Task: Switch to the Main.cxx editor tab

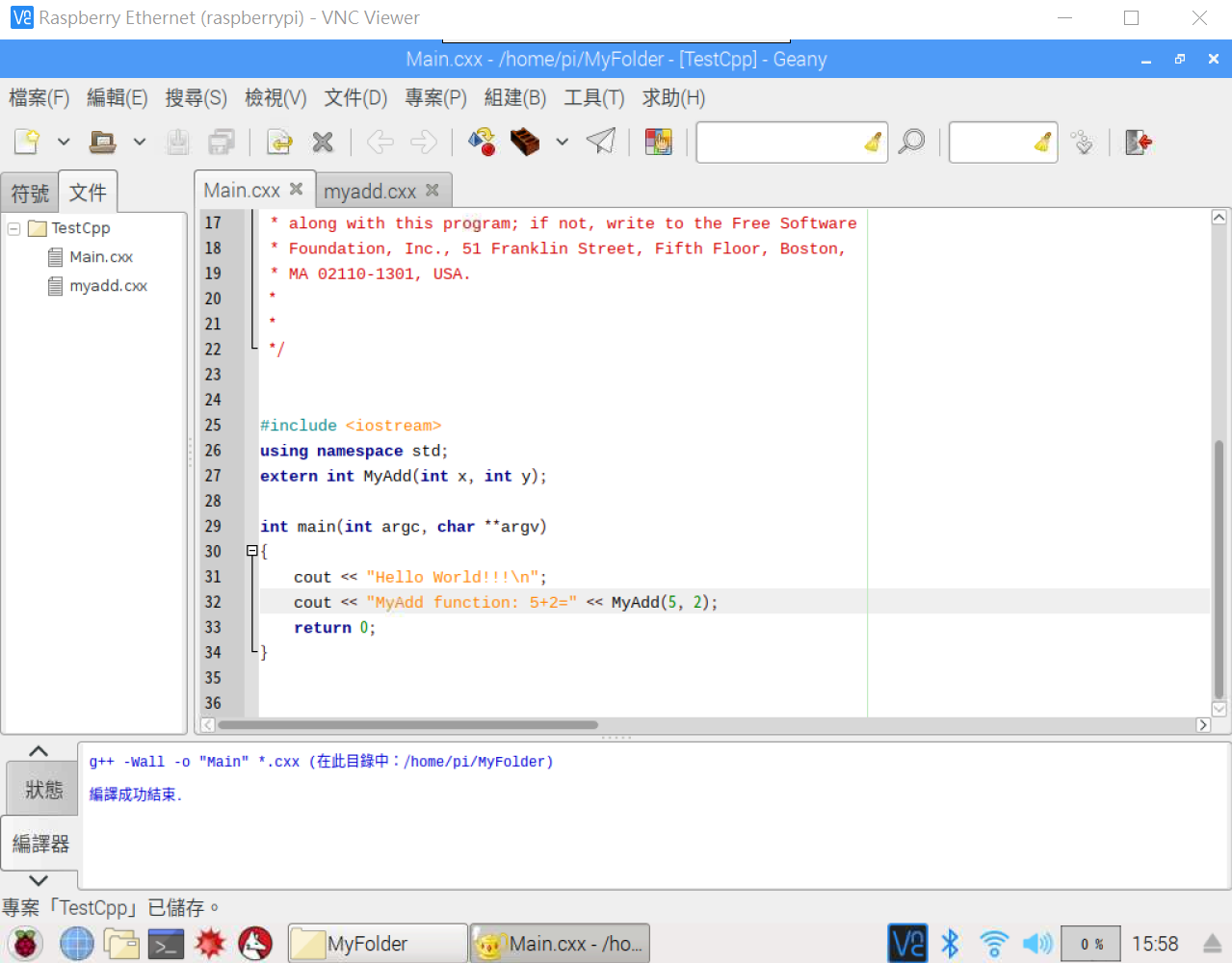Action: (242, 191)
